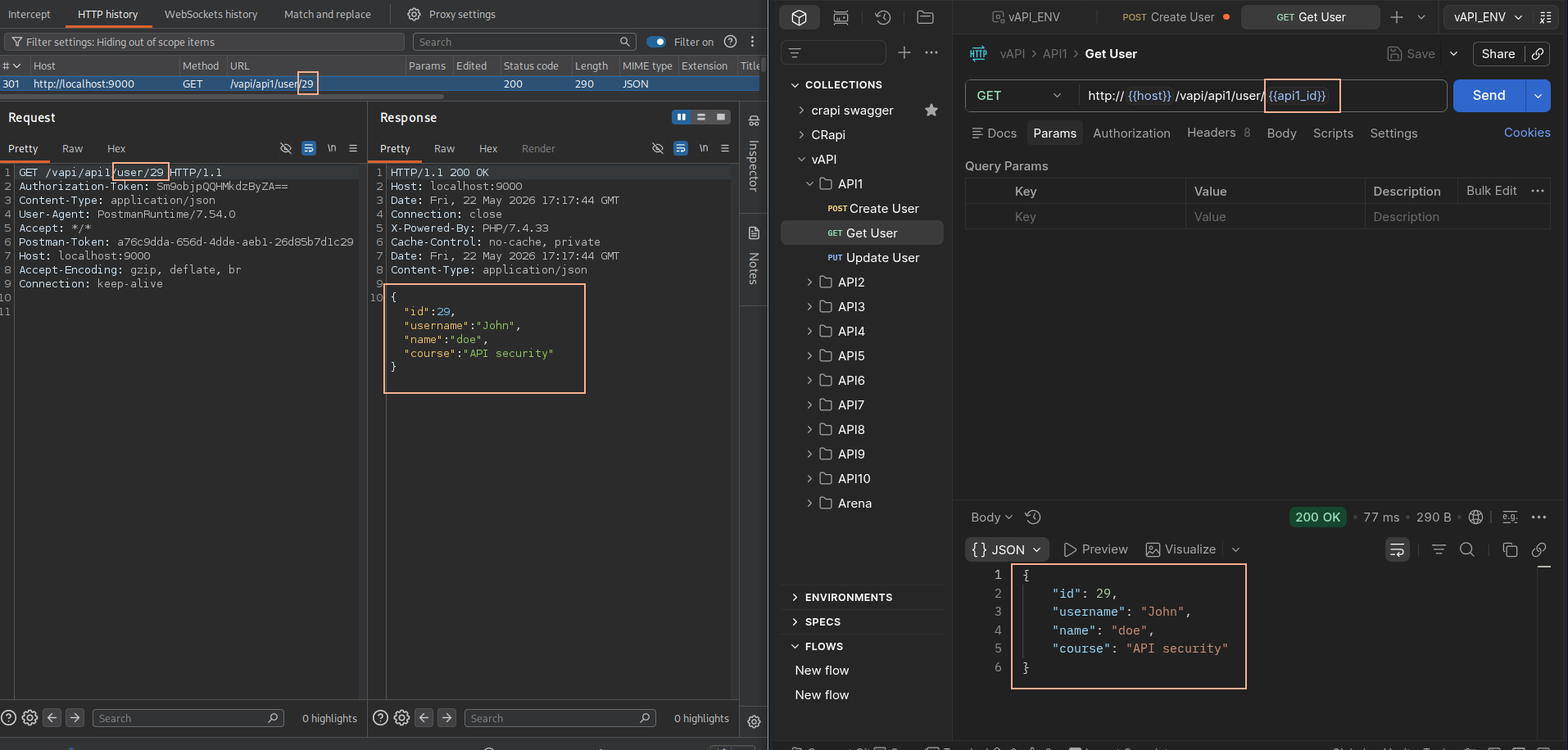Copy request link icon next to Share
This screenshot has width=1568, height=750.
coord(1538,54)
